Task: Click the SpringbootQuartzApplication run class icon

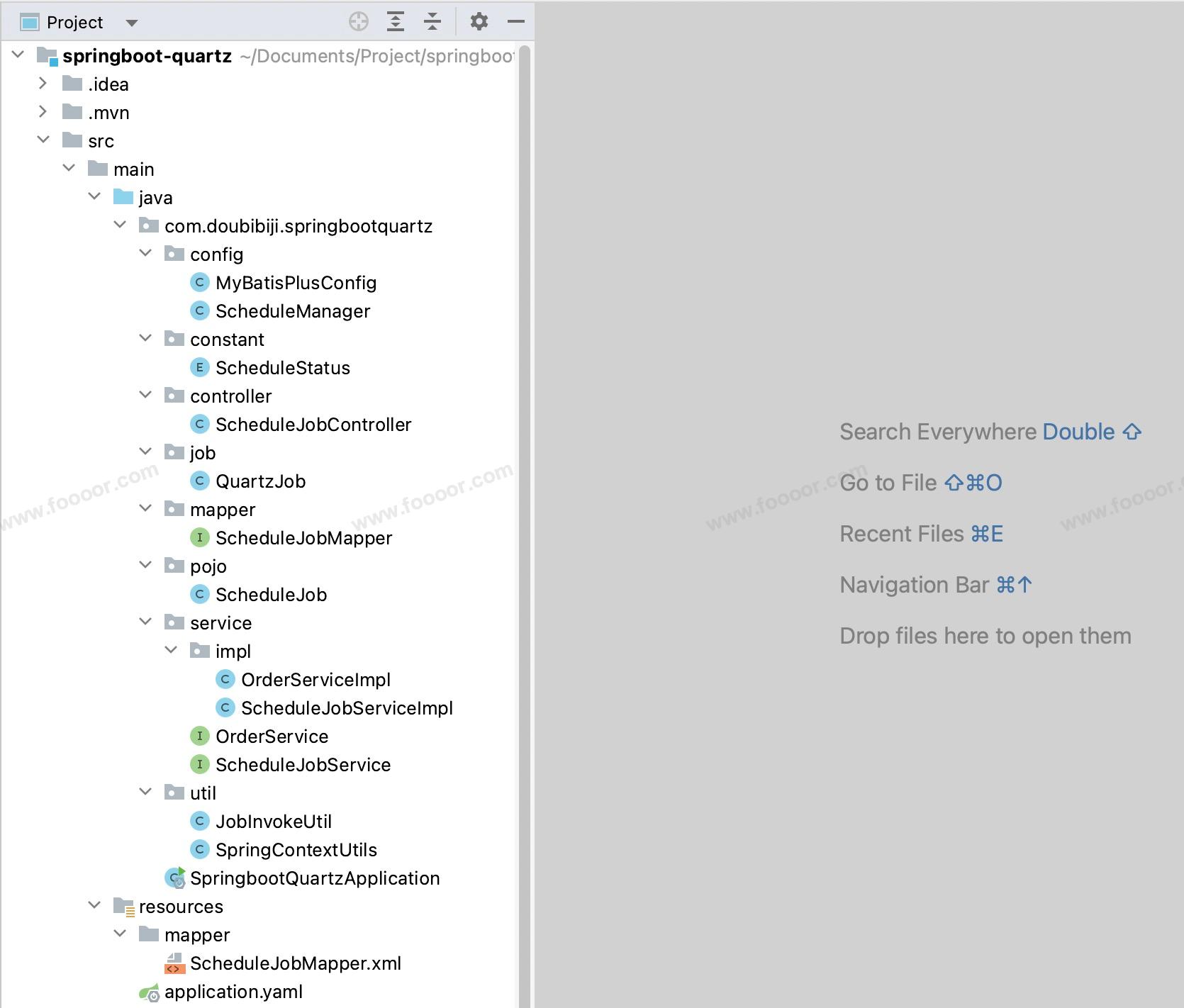Action: click(x=175, y=878)
